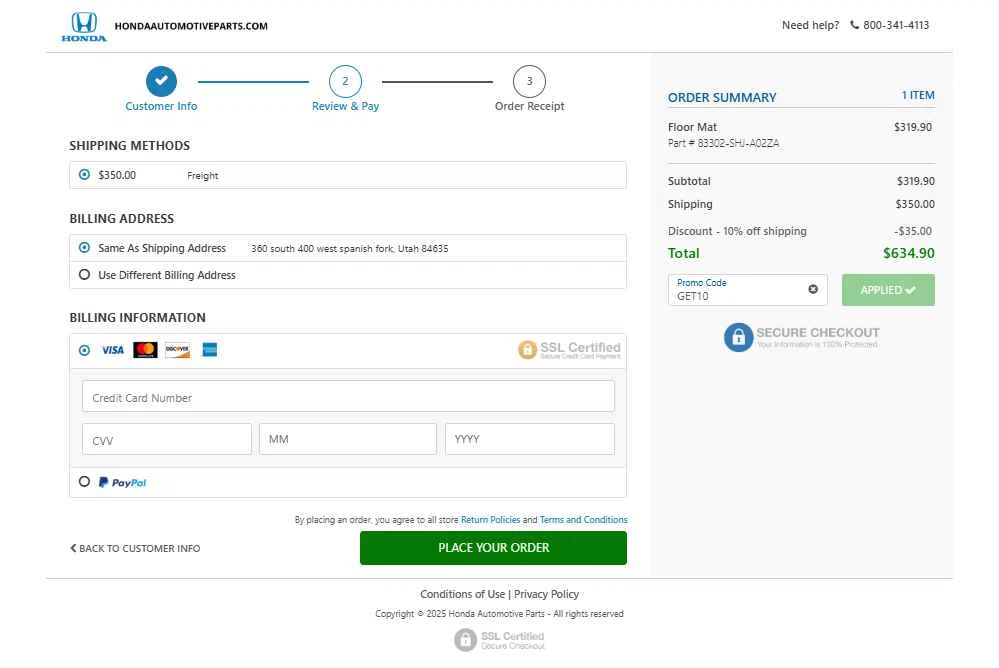
Task: Open the Terms and Conditions link
Action: coord(584,520)
